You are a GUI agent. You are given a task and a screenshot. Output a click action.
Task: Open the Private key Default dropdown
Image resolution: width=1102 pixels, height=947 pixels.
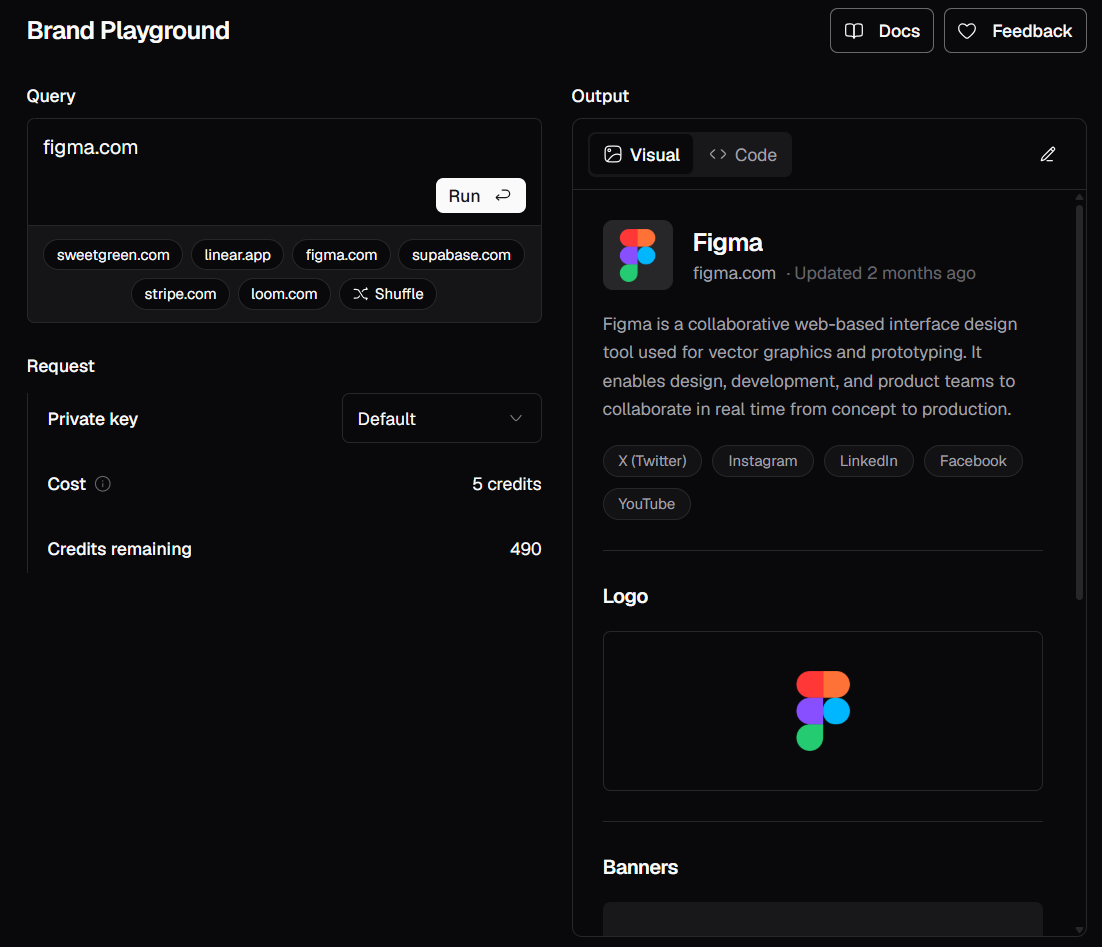pyautogui.click(x=441, y=418)
